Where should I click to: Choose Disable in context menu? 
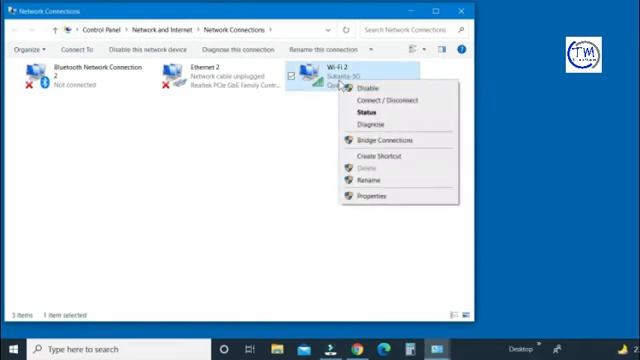click(x=400, y=88)
